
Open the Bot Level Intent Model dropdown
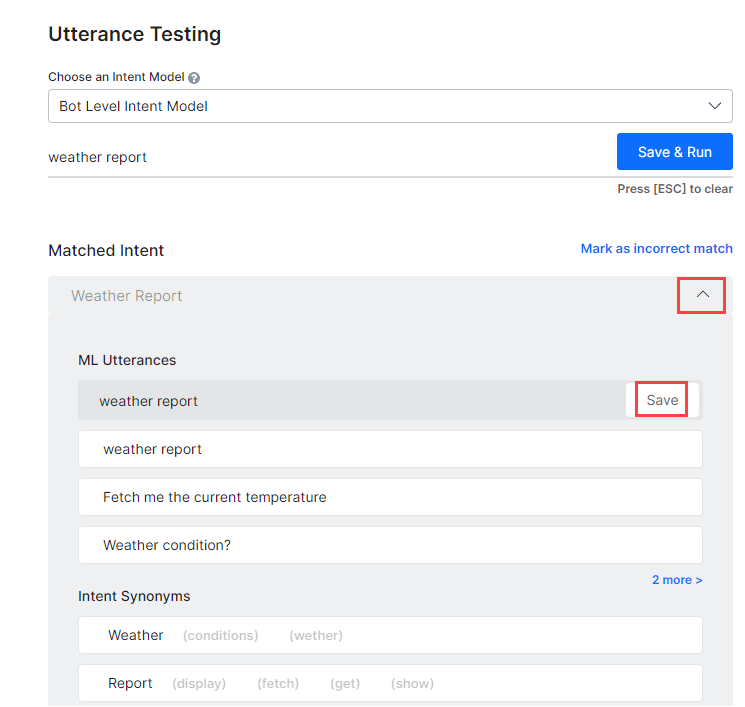[x=390, y=106]
